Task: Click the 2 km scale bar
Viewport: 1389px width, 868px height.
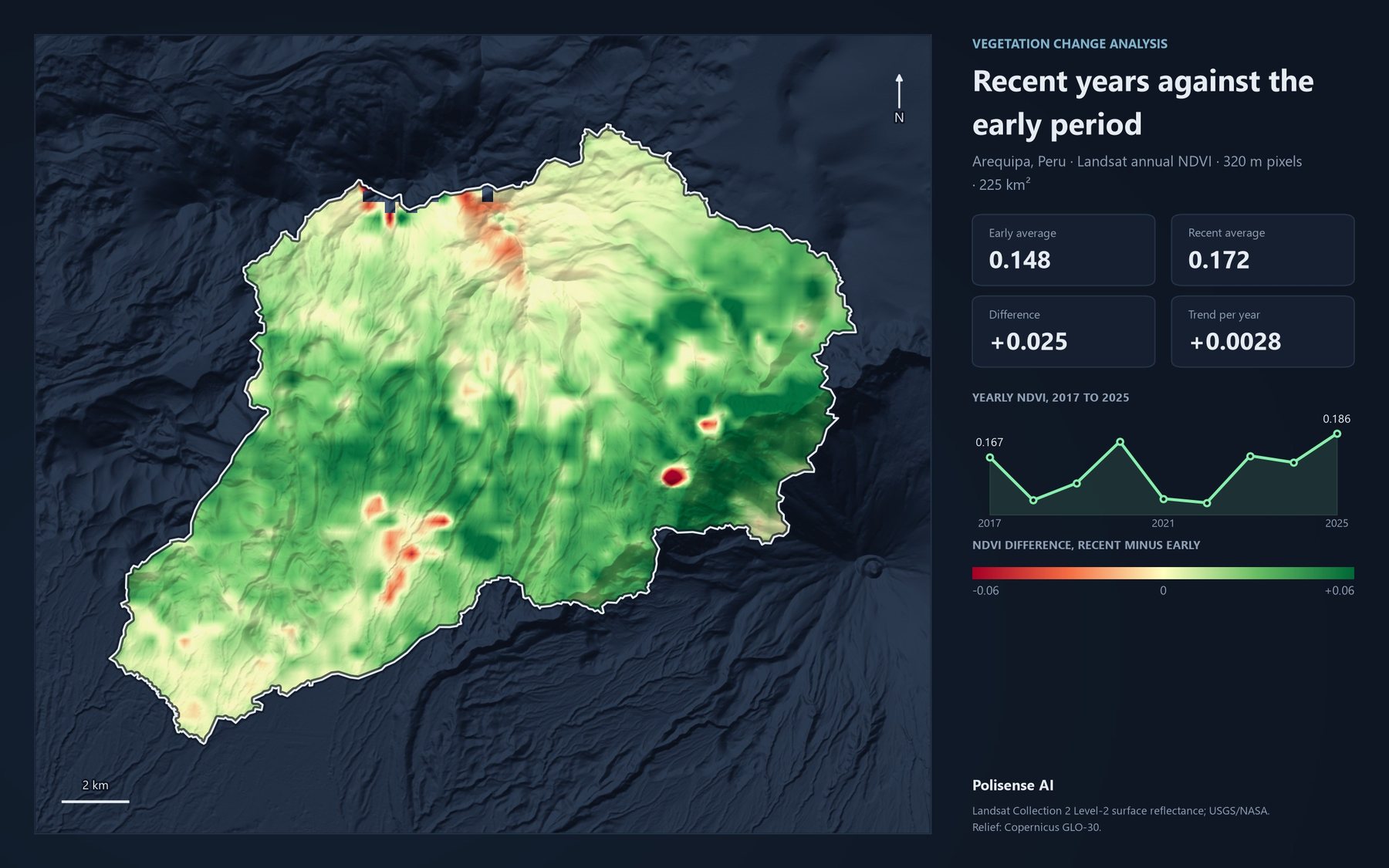Action: tap(95, 801)
